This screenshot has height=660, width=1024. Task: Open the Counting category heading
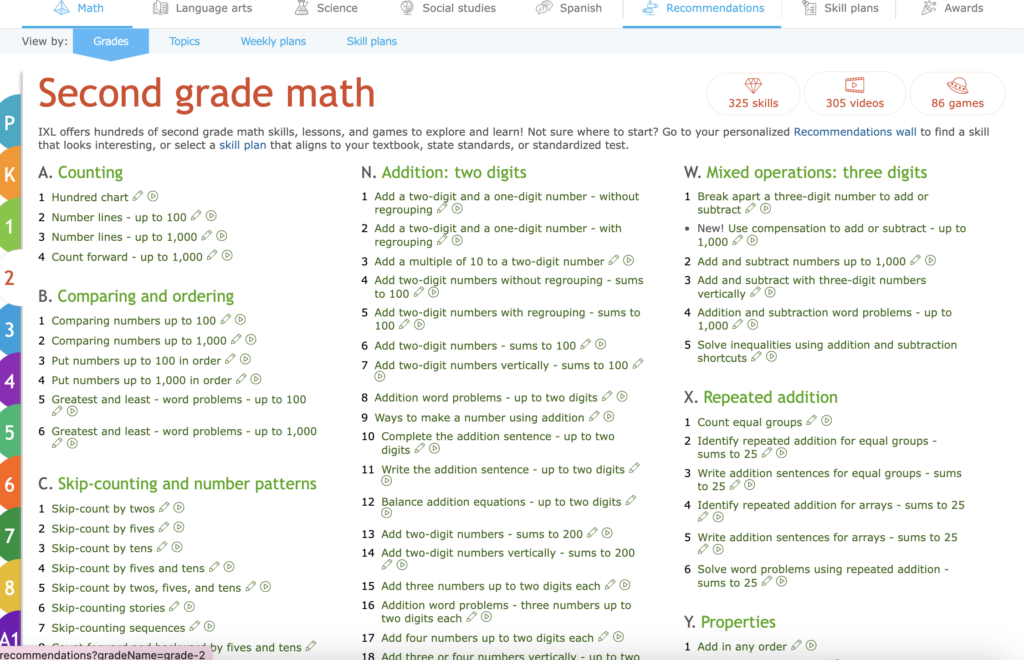(90, 172)
